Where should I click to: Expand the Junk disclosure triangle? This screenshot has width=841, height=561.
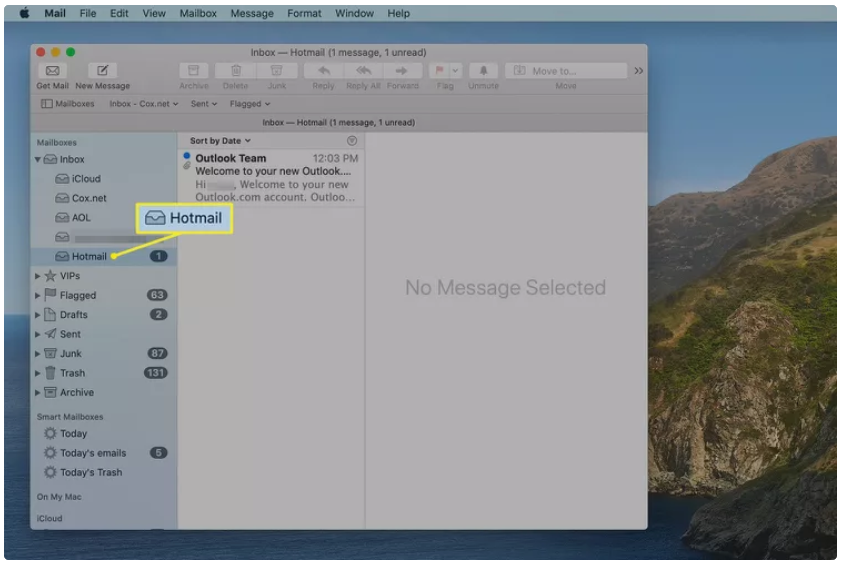pyautogui.click(x=38, y=353)
